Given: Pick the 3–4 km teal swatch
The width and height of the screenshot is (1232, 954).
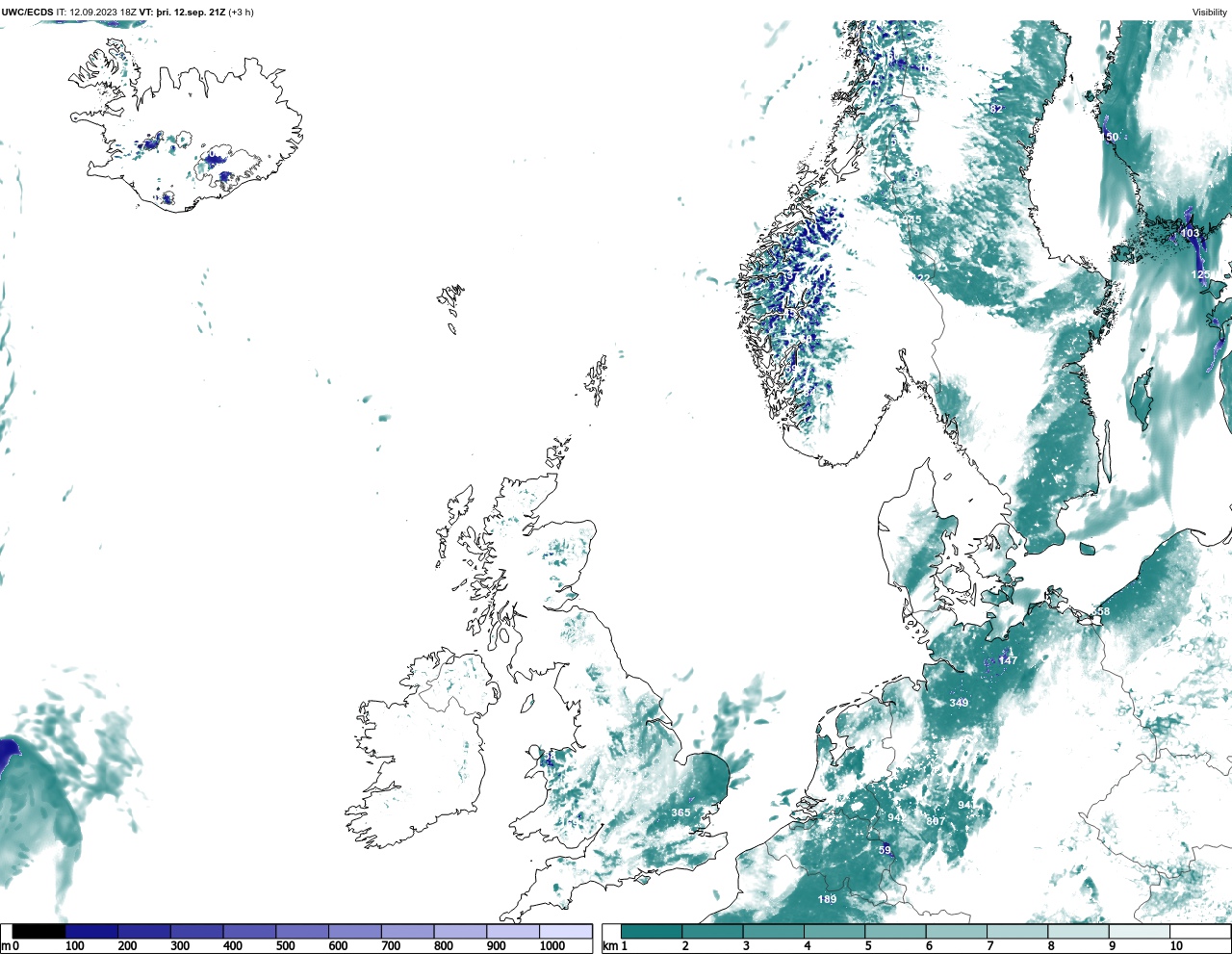Looking at the screenshot, I should pyautogui.click(x=773, y=932).
